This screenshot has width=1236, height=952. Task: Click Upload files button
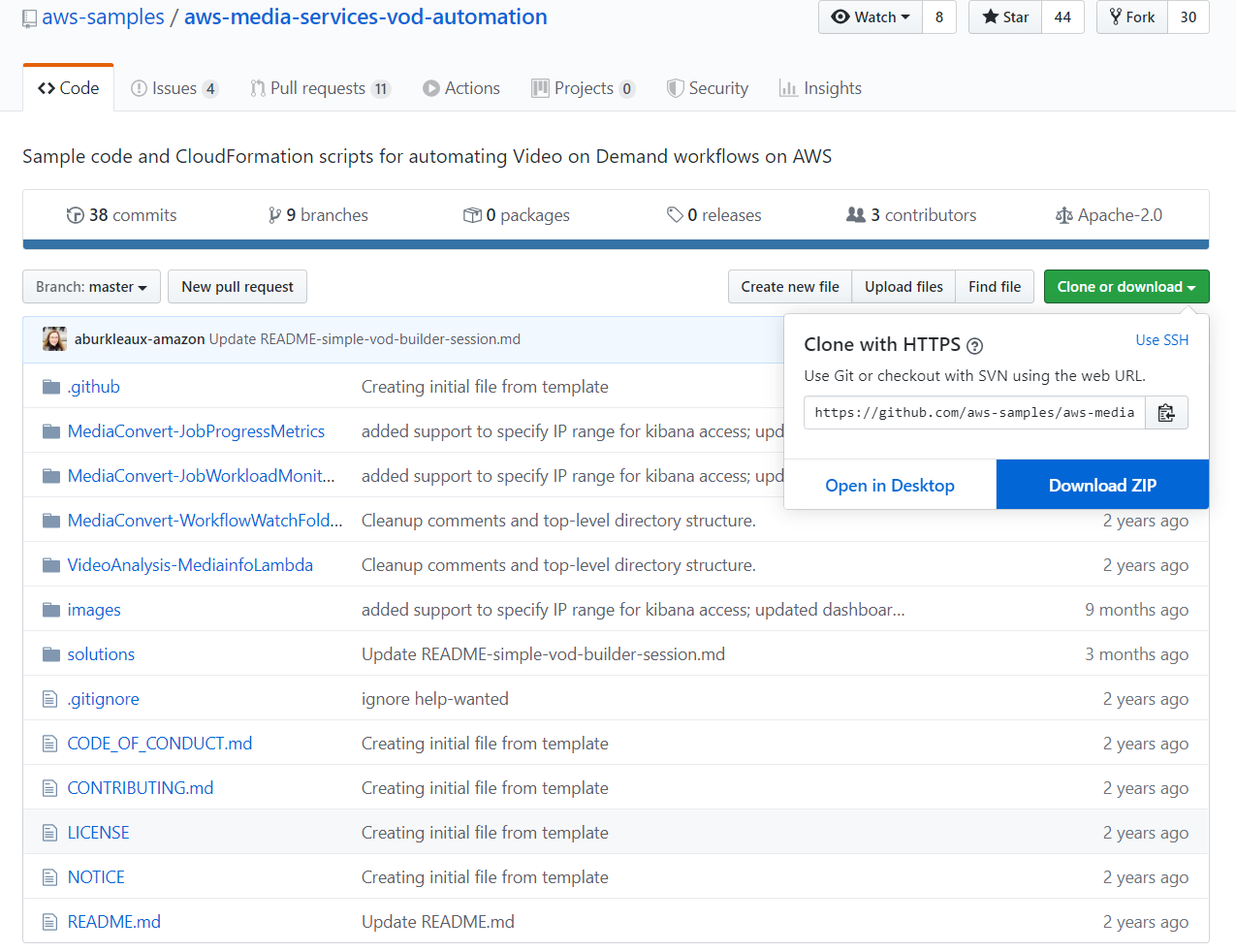(x=903, y=287)
